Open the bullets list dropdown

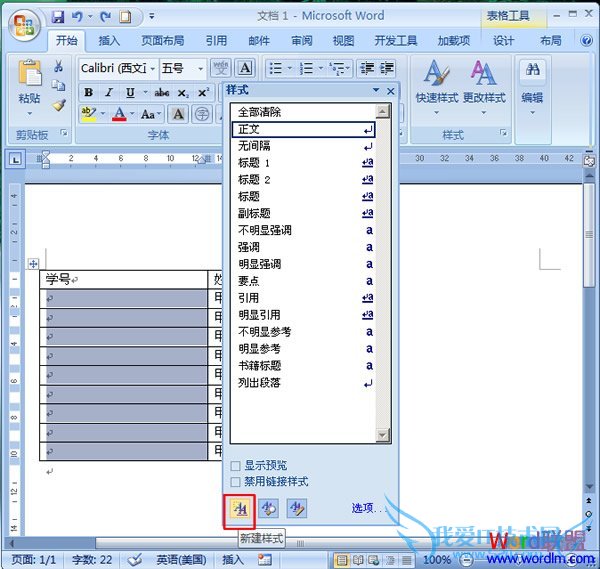(x=290, y=68)
